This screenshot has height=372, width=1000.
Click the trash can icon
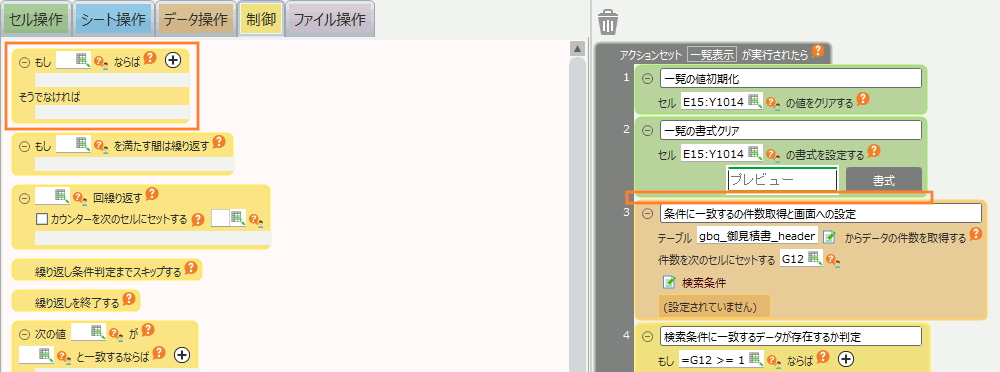607,22
